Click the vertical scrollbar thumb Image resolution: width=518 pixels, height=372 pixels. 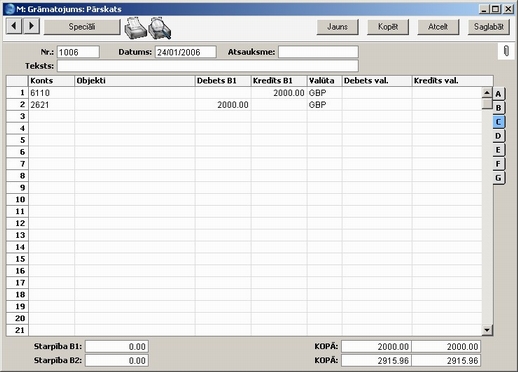point(487,104)
